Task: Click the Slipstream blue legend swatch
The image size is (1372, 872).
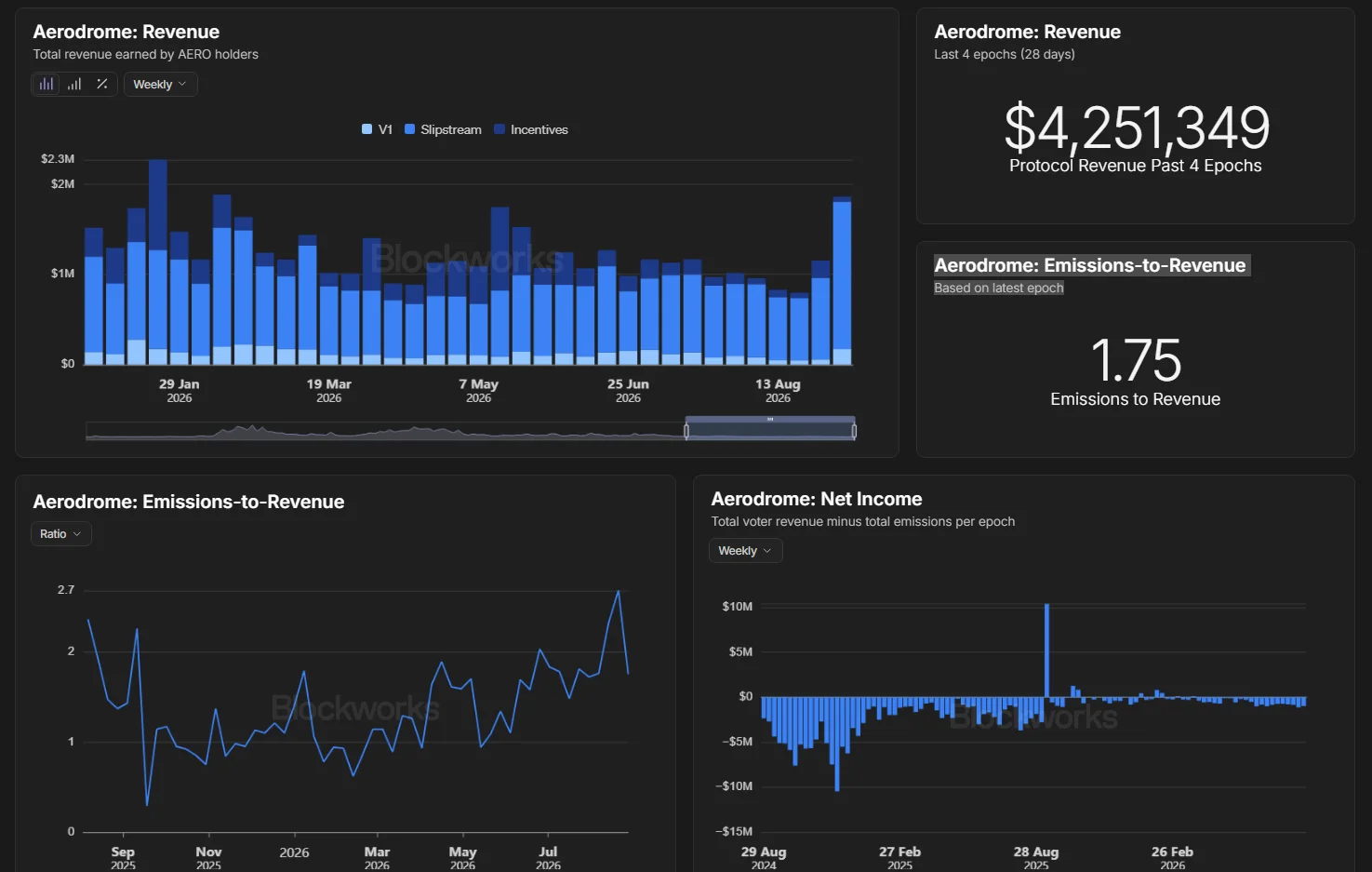Action: [x=409, y=129]
